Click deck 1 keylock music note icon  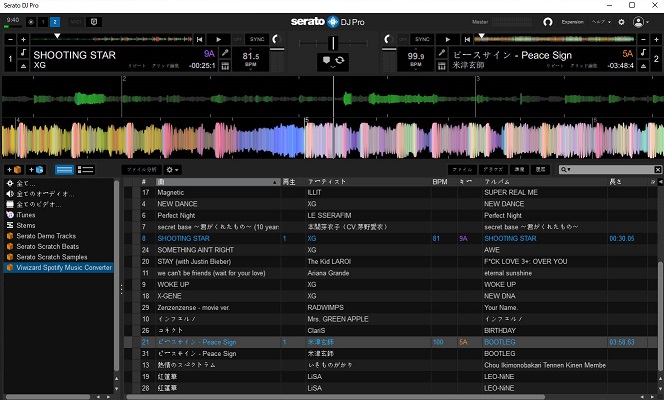click(x=23, y=52)
